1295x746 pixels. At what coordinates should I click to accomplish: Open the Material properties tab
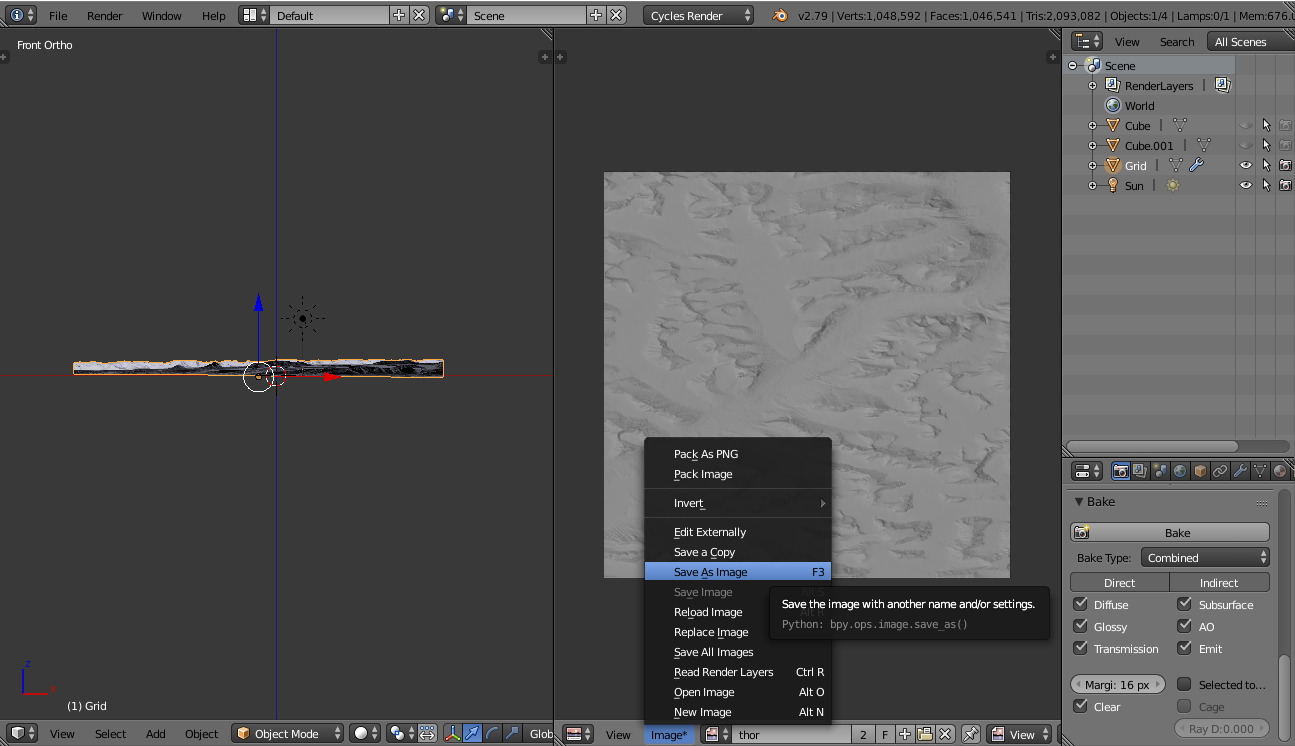[x=1280, y=471]
